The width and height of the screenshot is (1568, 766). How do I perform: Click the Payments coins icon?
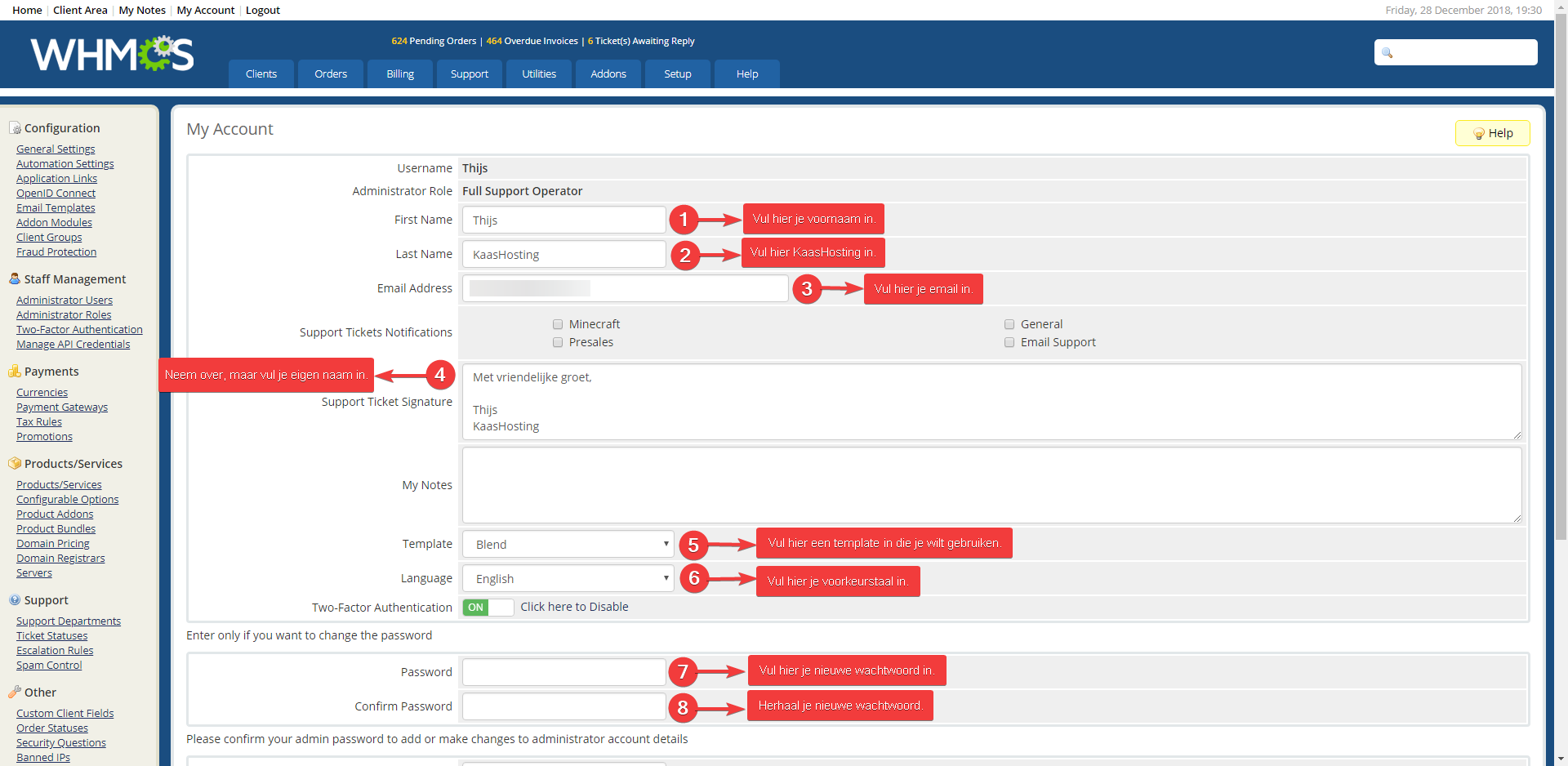click(15, 372)
